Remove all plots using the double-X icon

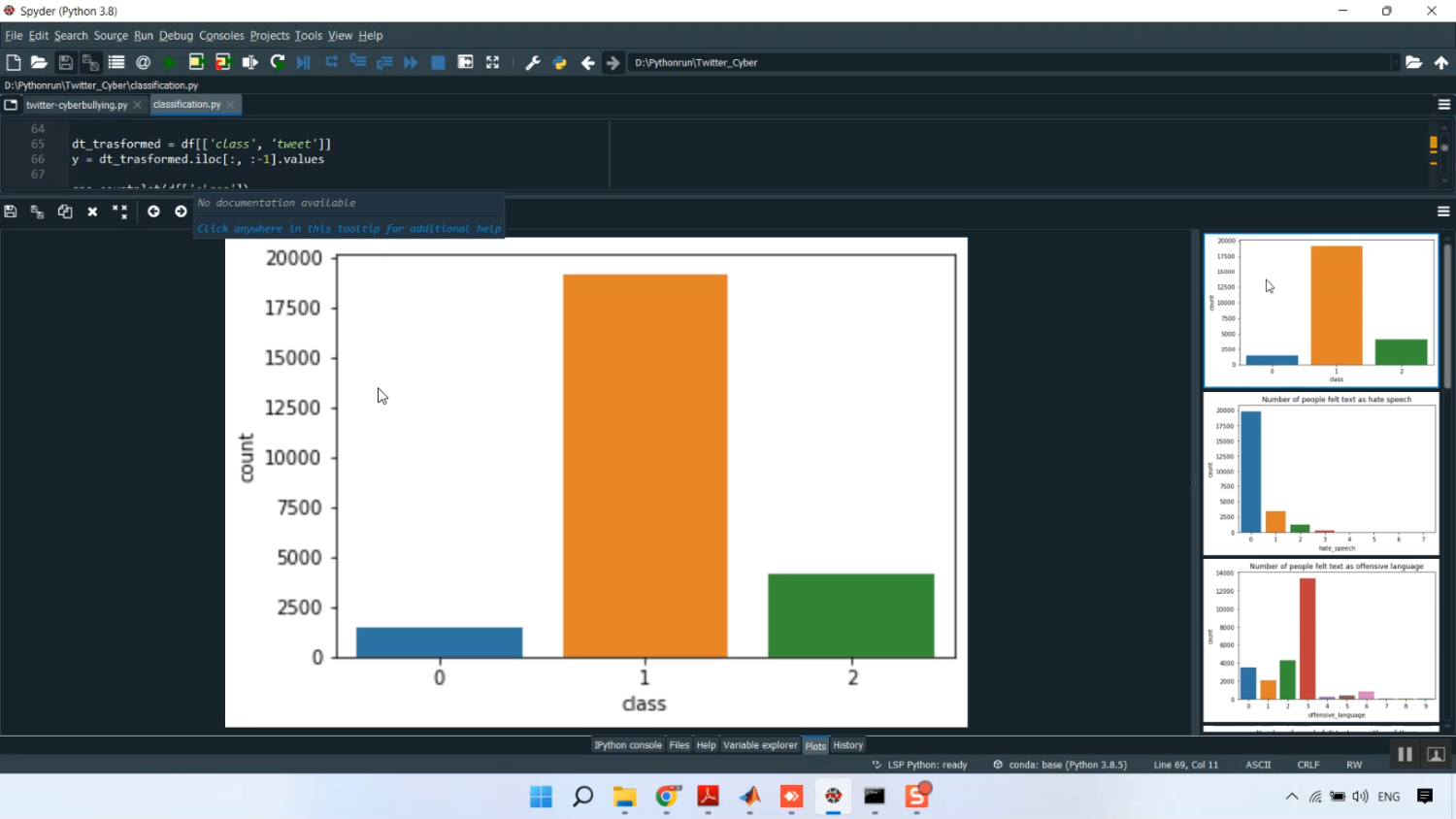tap(119, 212)
